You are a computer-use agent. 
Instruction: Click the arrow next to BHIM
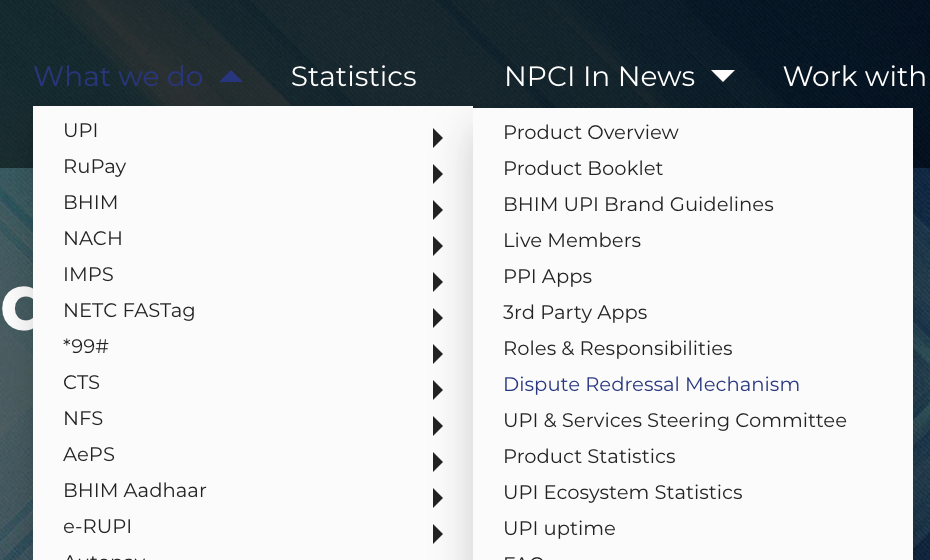point(437,210)
